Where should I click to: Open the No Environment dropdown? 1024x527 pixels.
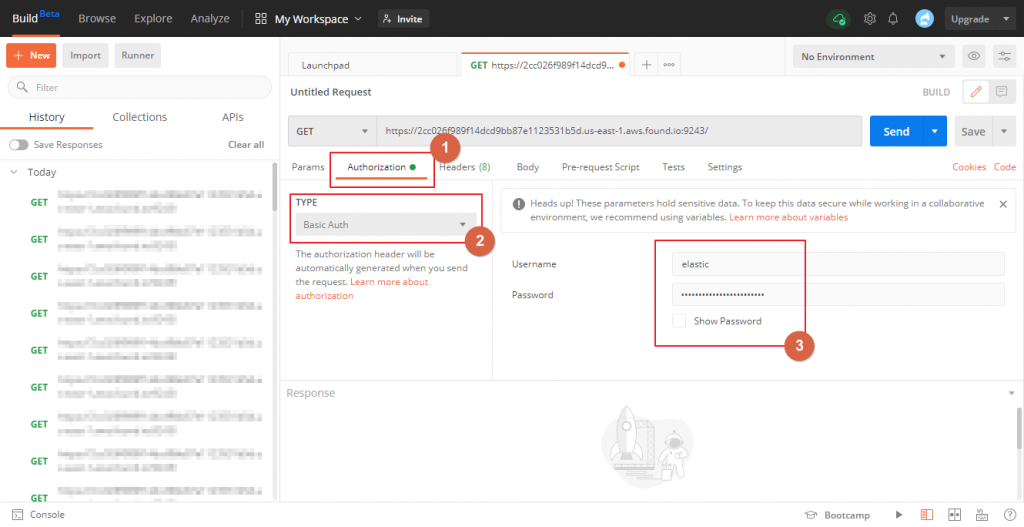point(873,57)
